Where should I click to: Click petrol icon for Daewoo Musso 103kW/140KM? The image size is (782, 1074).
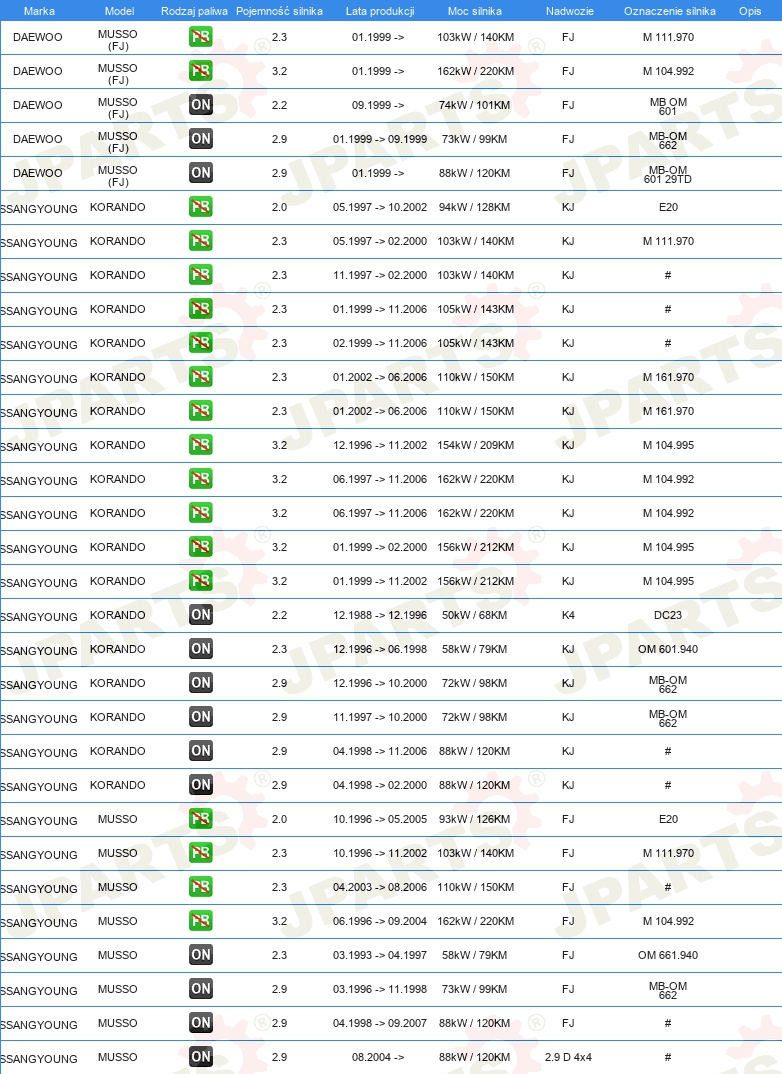click(x=201, y=36)
